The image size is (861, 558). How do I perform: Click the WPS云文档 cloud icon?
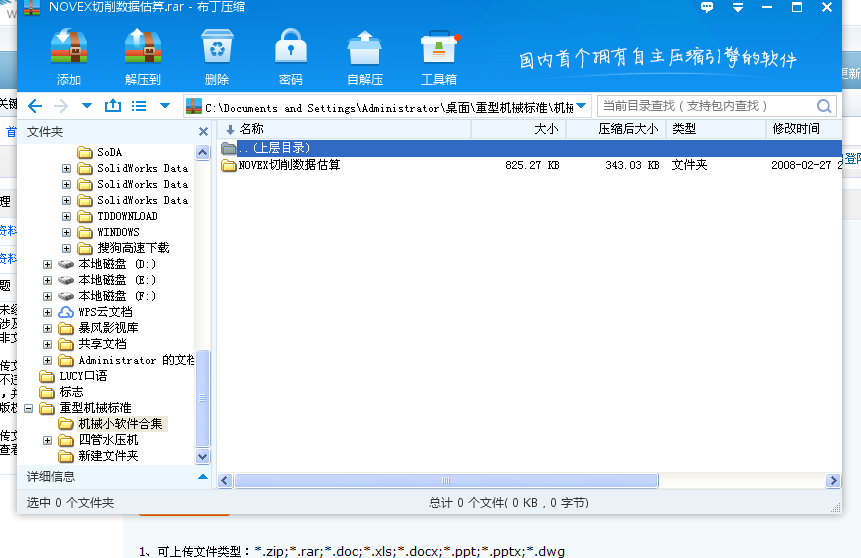pyautogui.click(x=66, y=312)
